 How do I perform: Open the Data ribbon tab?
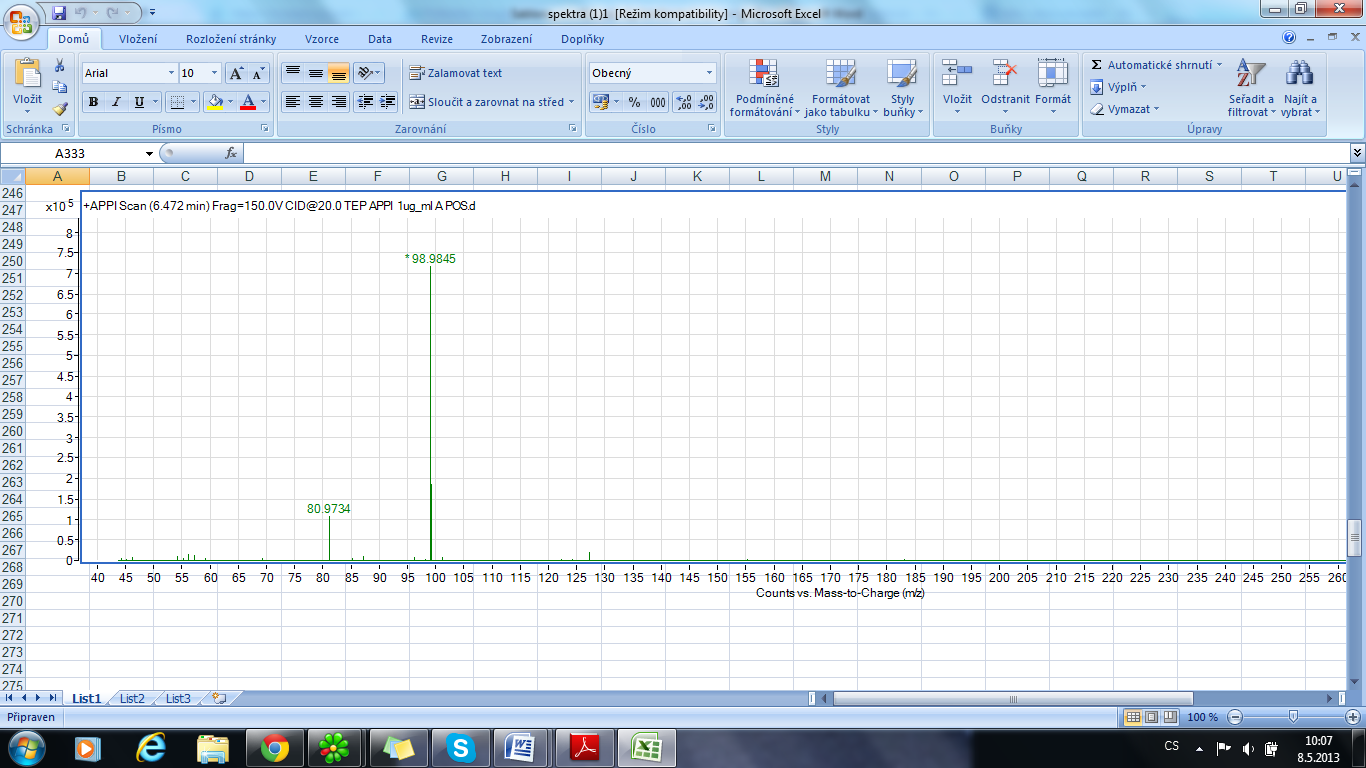point(380,39)
